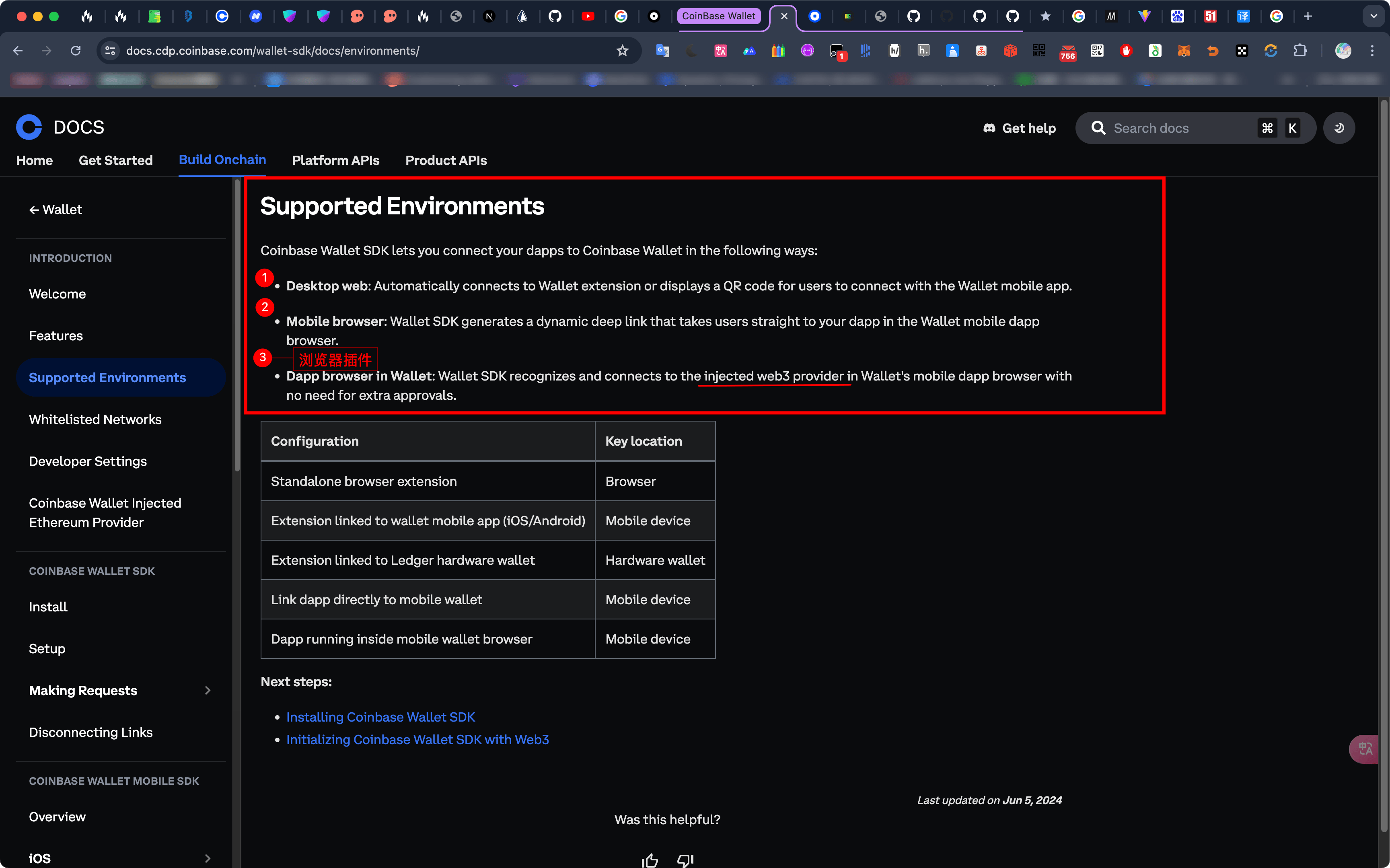Open the Google Translate extension icon
This screenshot has height=868, width=1390.
pos(662,51)
